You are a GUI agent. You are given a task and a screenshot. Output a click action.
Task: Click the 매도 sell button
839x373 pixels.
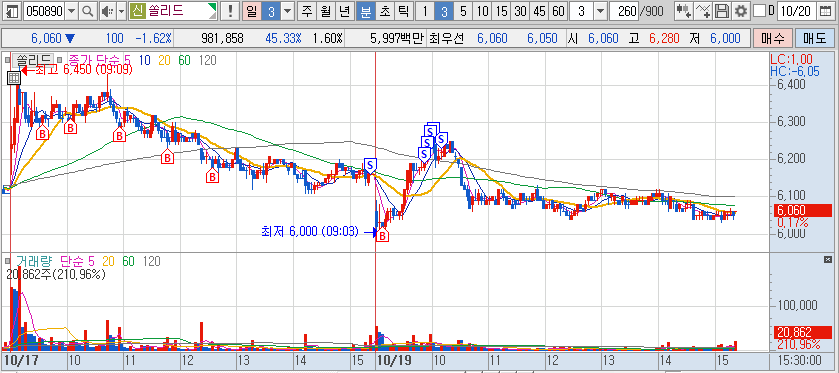(814, 39)
